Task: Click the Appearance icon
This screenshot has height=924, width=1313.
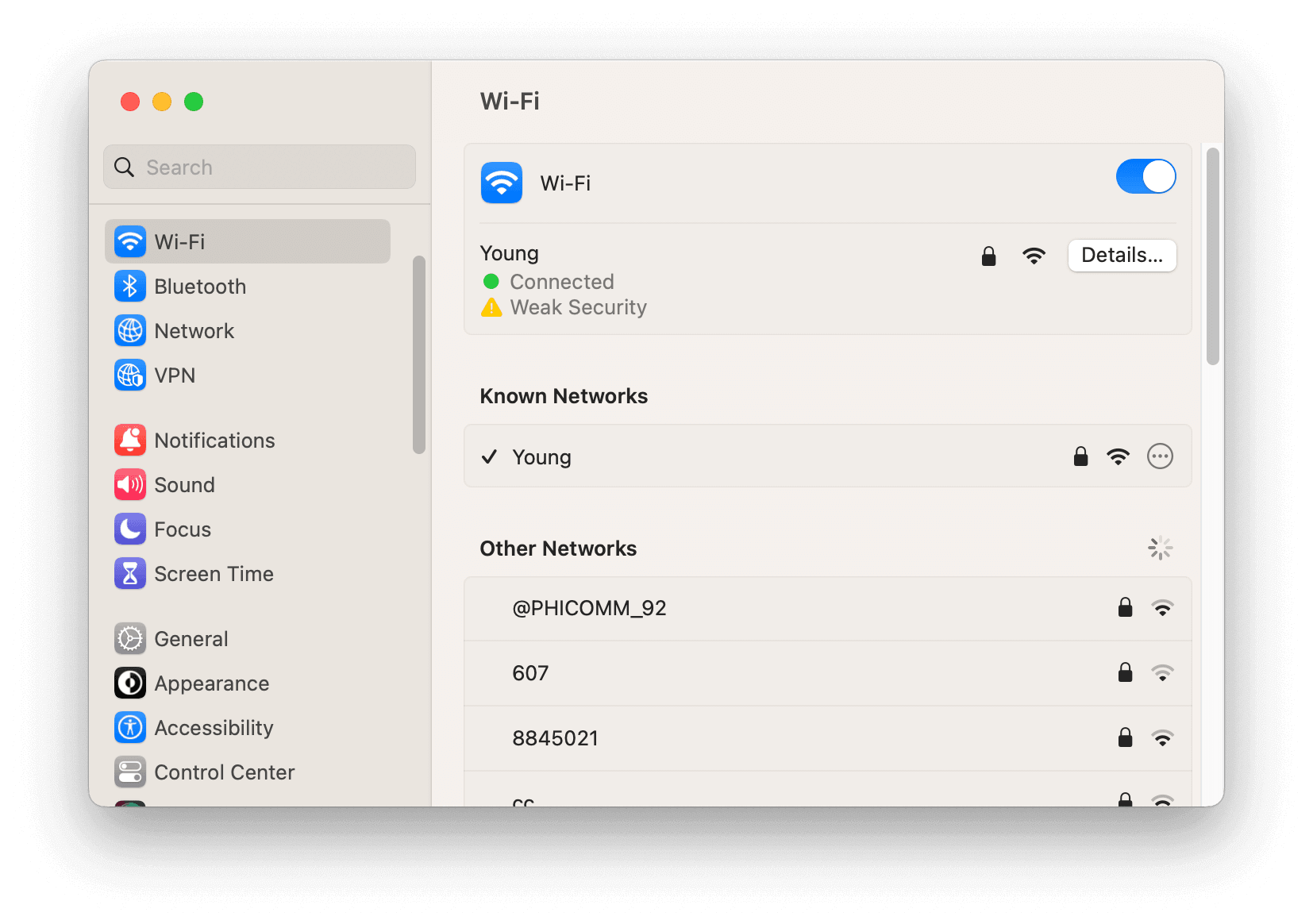Action: (130, 683)
